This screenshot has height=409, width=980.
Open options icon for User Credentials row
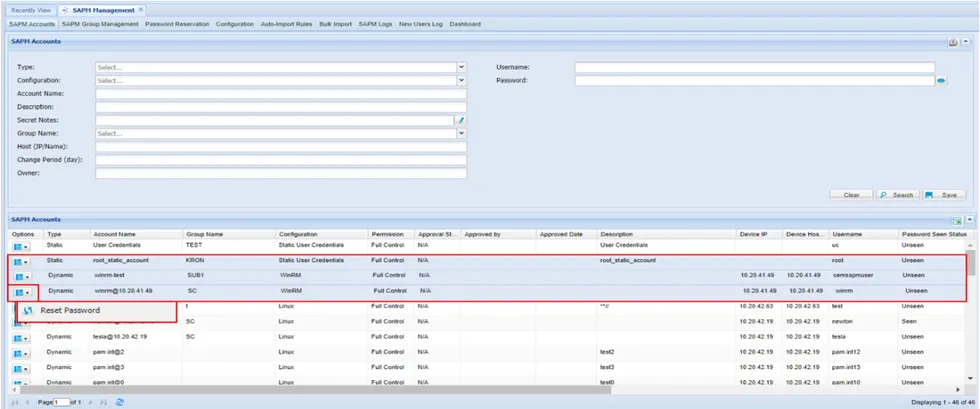tap(21, 246)
